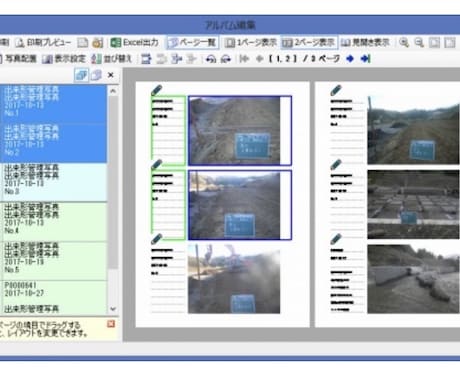Select the second panel view icon above the photo list
Image resolution: width=460 pixels, height=380 pixels.
[x=96, y=75]
